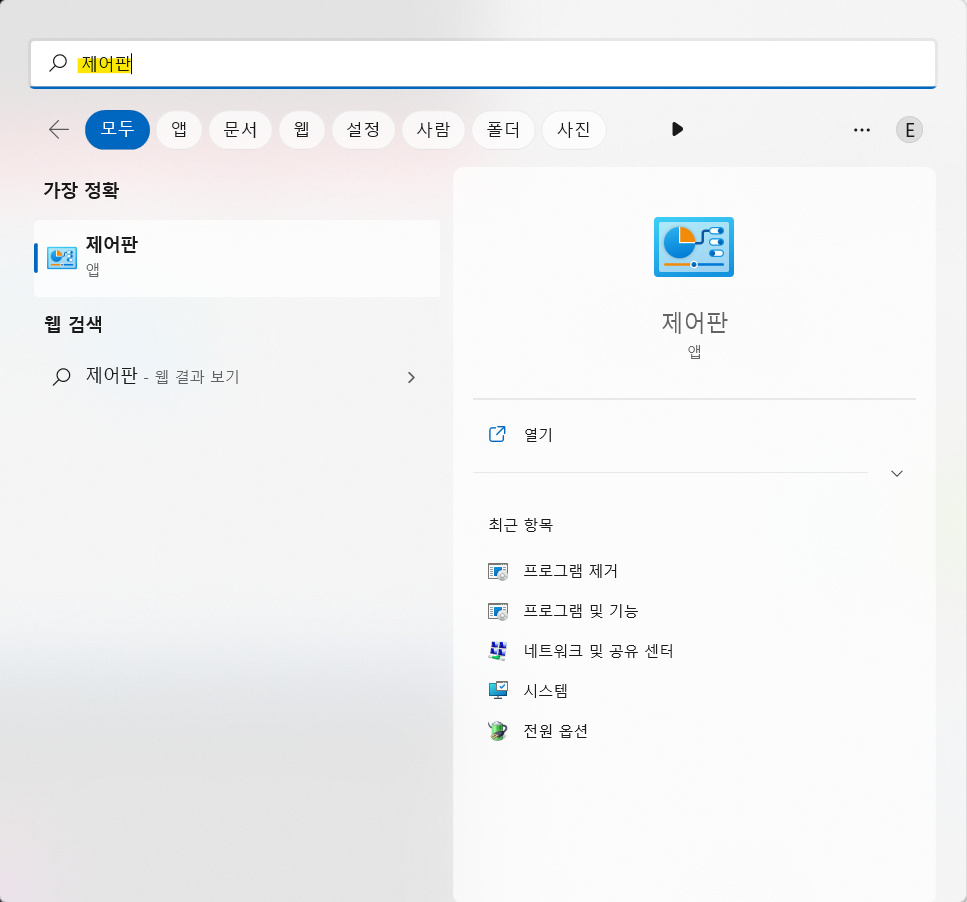Click the 네트워크 및 공유 센터 icon
This screenshot has height=902, width=967.
coord(498,651)
